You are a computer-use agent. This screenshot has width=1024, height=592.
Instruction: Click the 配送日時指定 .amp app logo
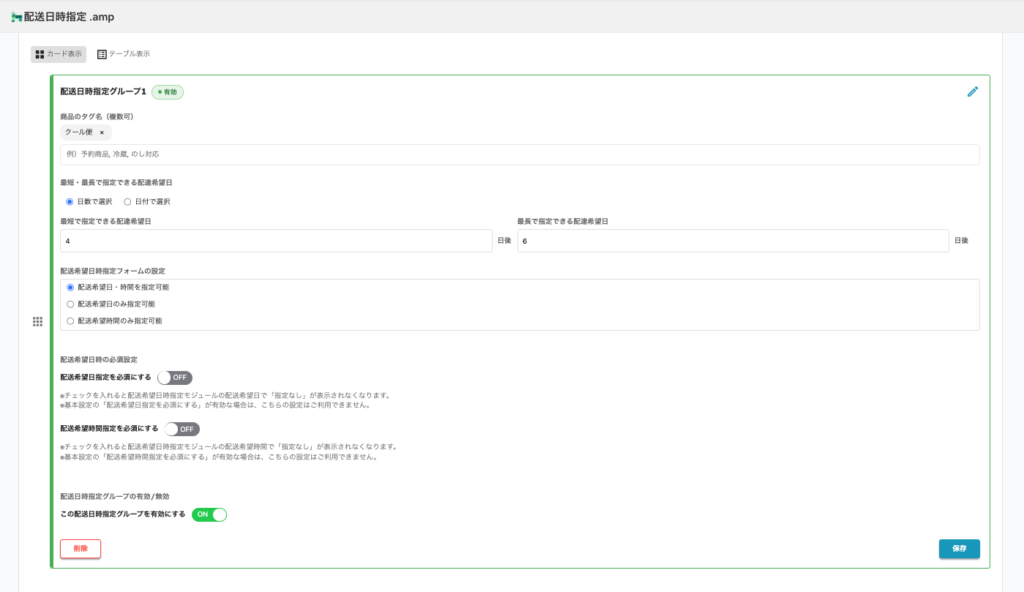[16, 16]
